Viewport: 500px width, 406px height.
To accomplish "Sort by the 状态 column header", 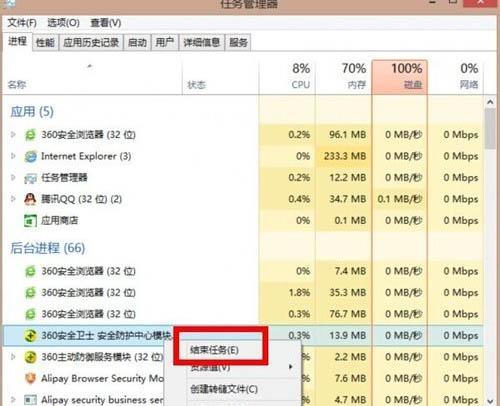I will (x=220, y=77).
